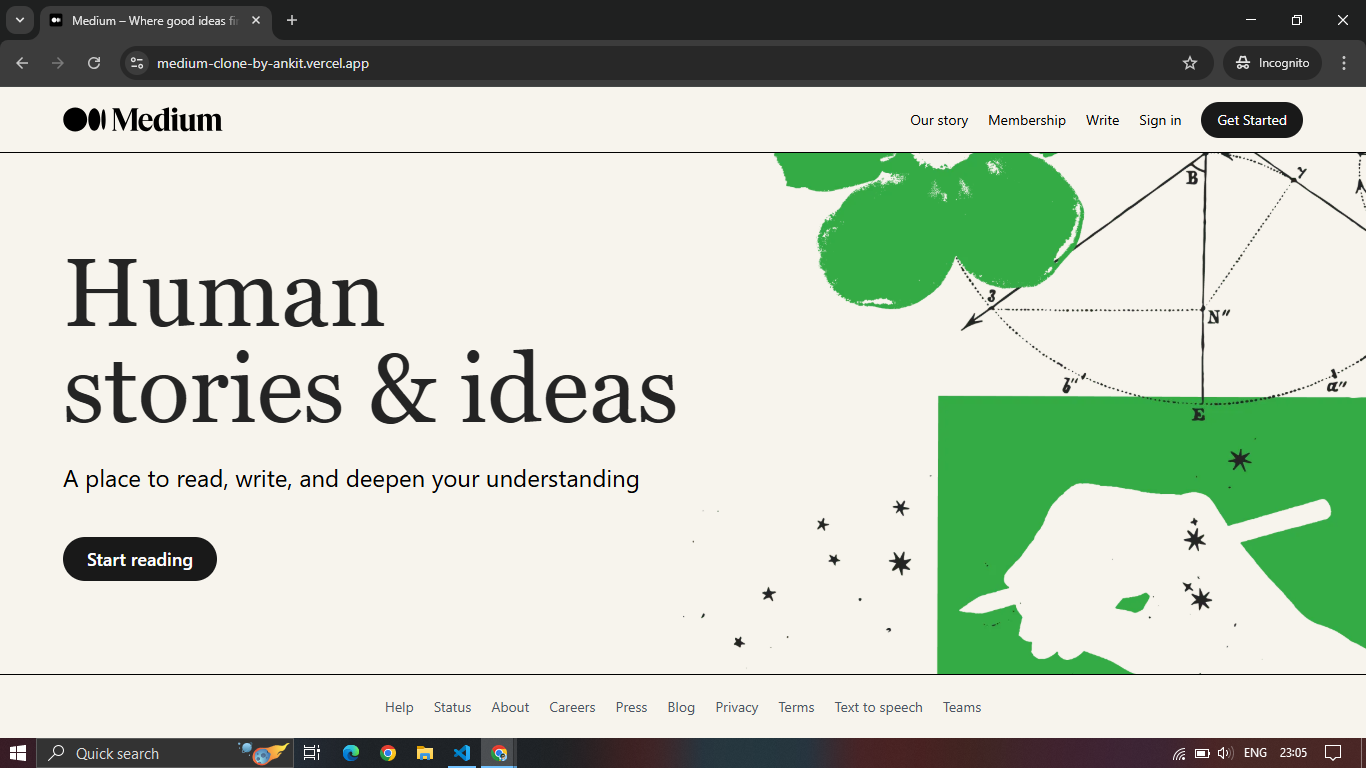This screenshot has width=1366, height=768.
Task: Click the Start reading button
Action: [140, 559]
